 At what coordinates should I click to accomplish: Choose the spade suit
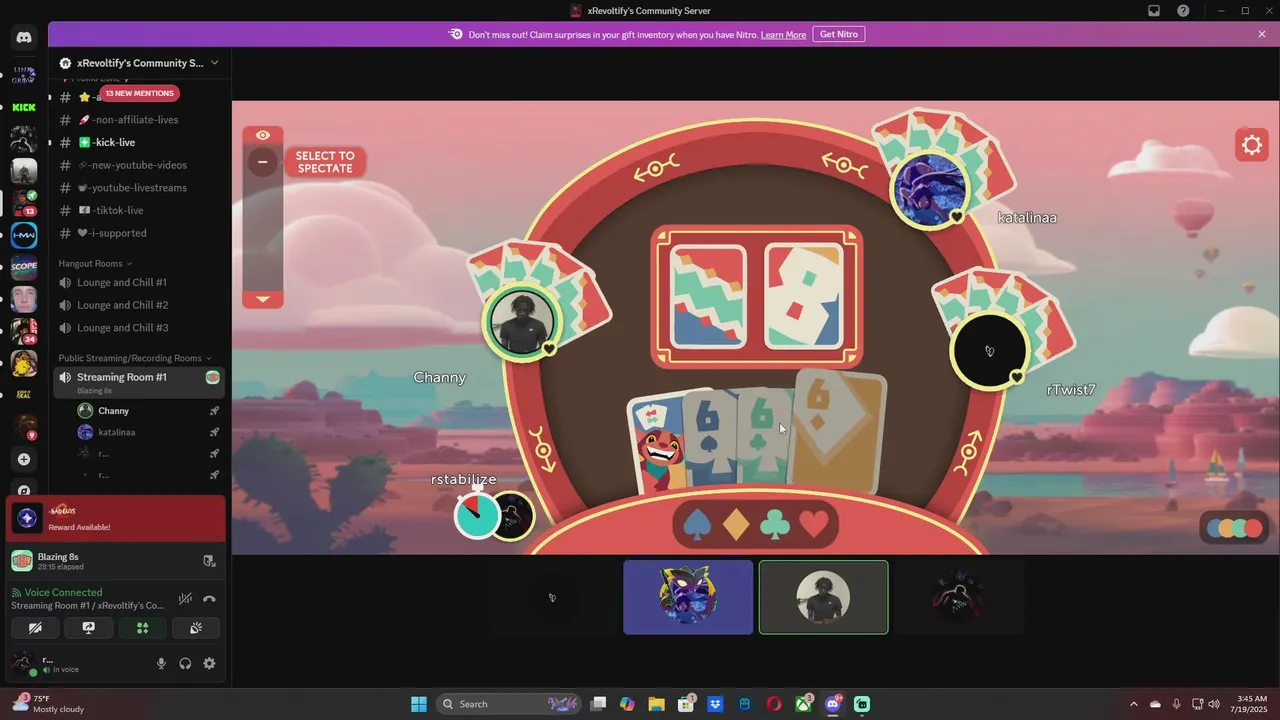pyautogui.click(x=697, y=524)
